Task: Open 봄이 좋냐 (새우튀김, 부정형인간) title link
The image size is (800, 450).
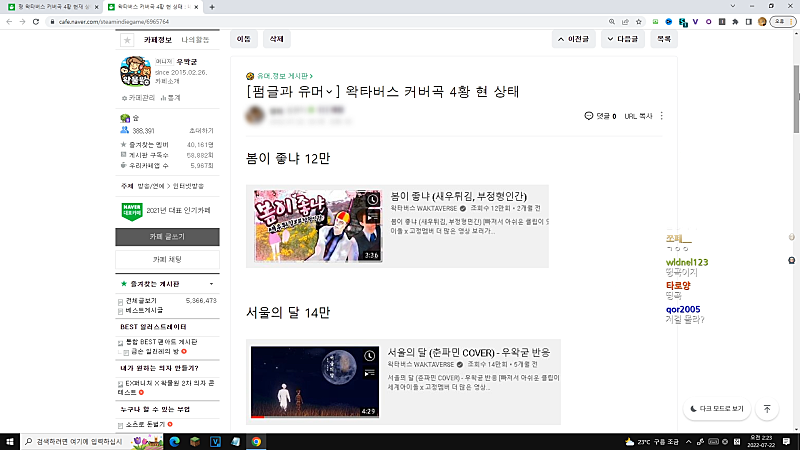Action: [x=458, y=196]
